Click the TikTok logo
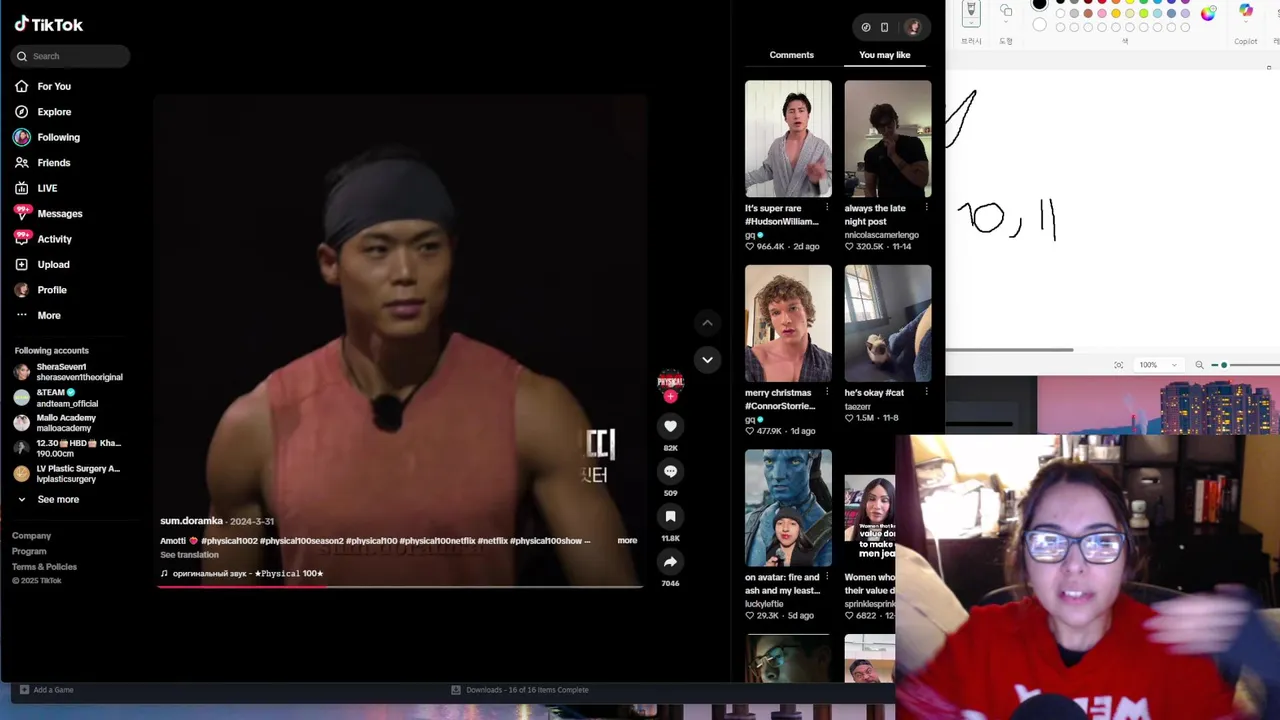1280x720 pixels. [x=48, y=24]
